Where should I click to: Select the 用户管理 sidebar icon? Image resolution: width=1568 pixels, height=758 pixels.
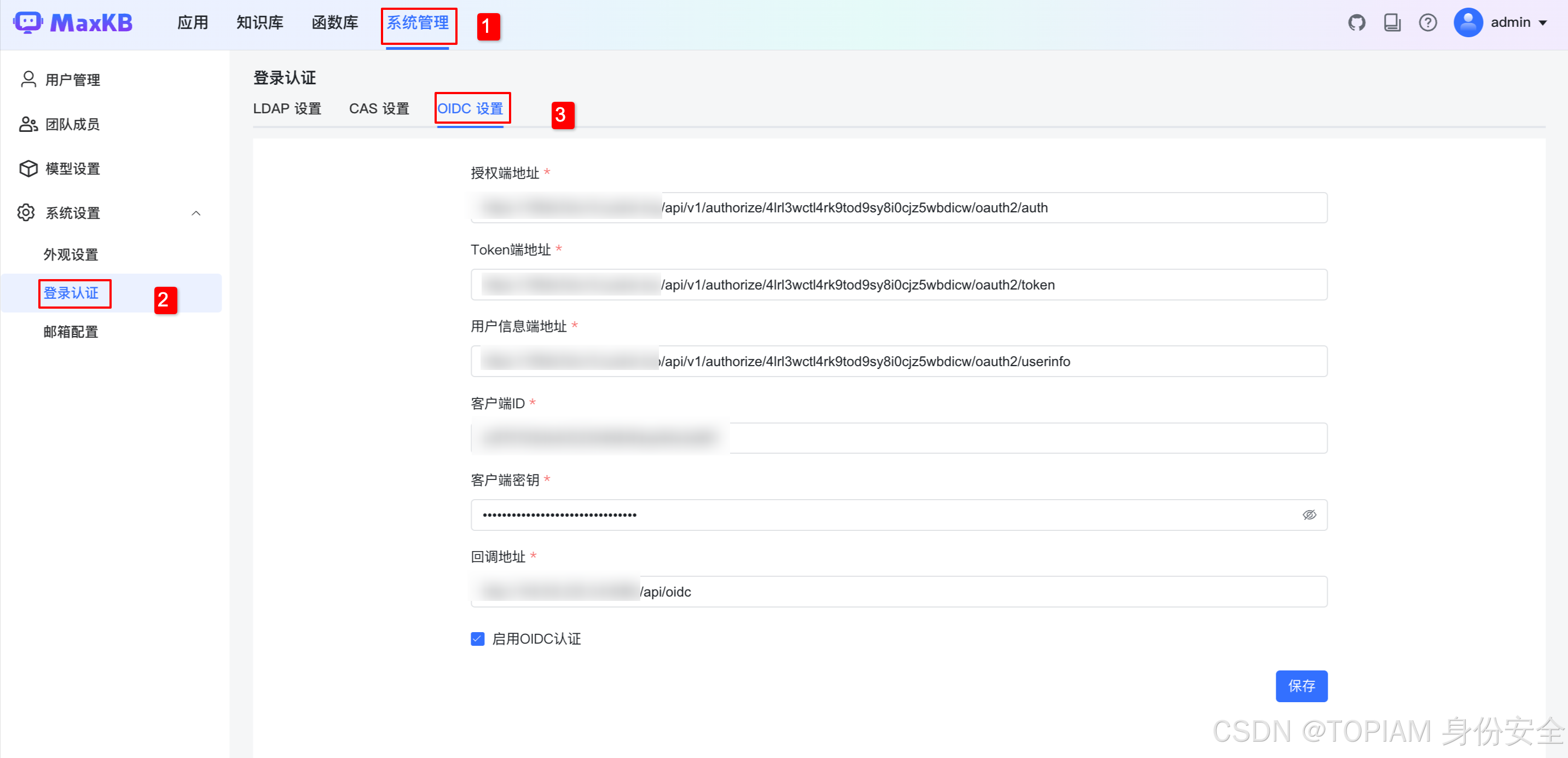click(28, 79)
